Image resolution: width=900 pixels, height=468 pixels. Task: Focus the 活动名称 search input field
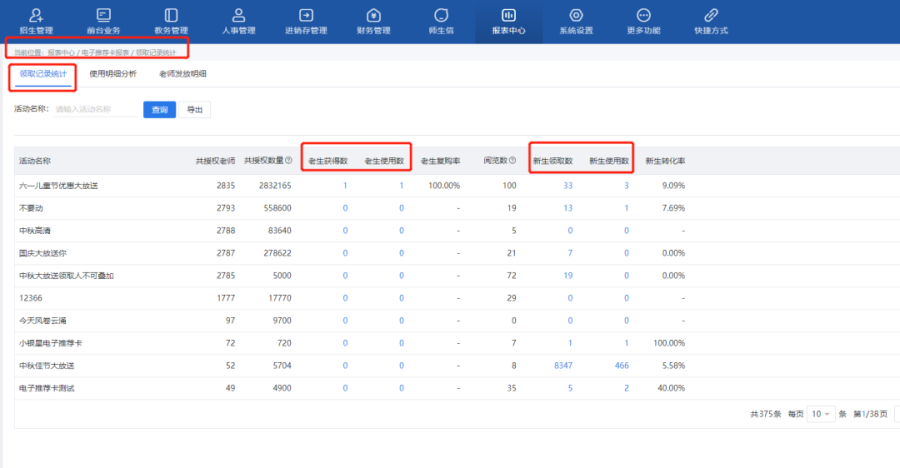coord(95,109)
